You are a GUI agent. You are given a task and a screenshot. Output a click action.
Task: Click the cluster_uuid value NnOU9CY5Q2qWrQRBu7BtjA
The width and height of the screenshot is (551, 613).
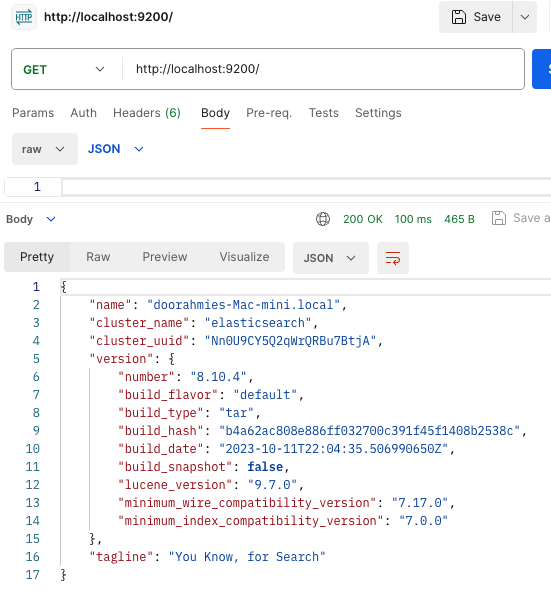click(x=290, y=341)
